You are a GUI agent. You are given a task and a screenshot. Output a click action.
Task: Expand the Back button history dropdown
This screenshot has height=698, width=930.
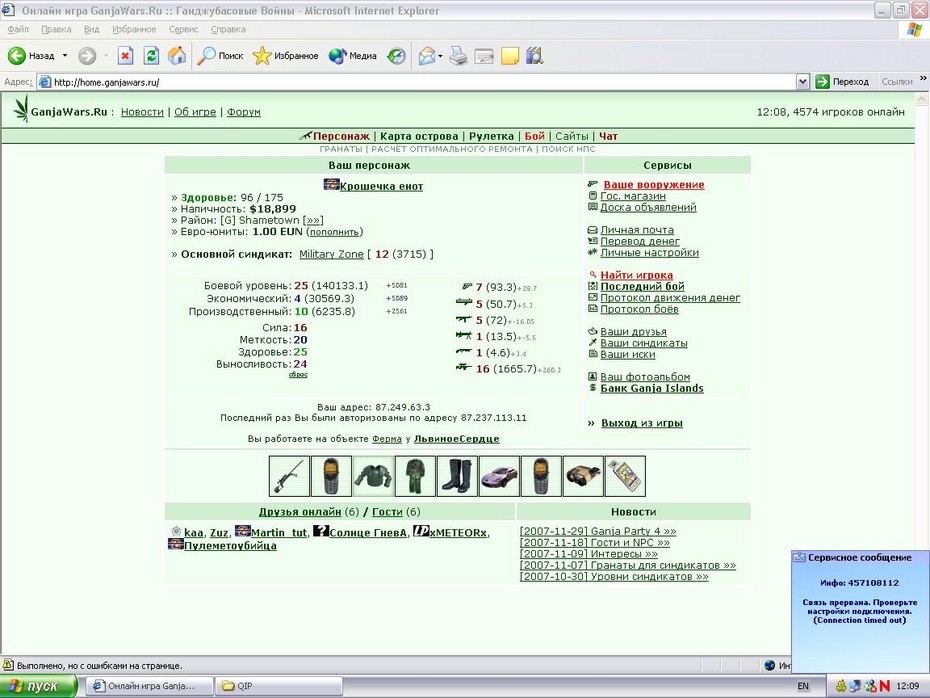point(65,56)
